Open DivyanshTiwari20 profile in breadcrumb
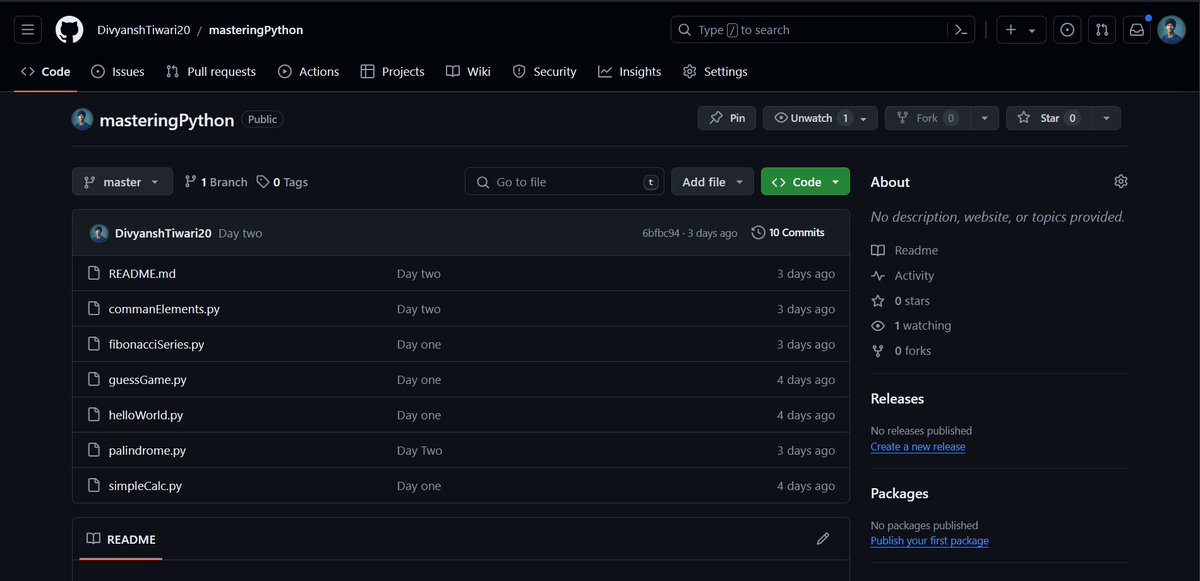 point(141,30)
